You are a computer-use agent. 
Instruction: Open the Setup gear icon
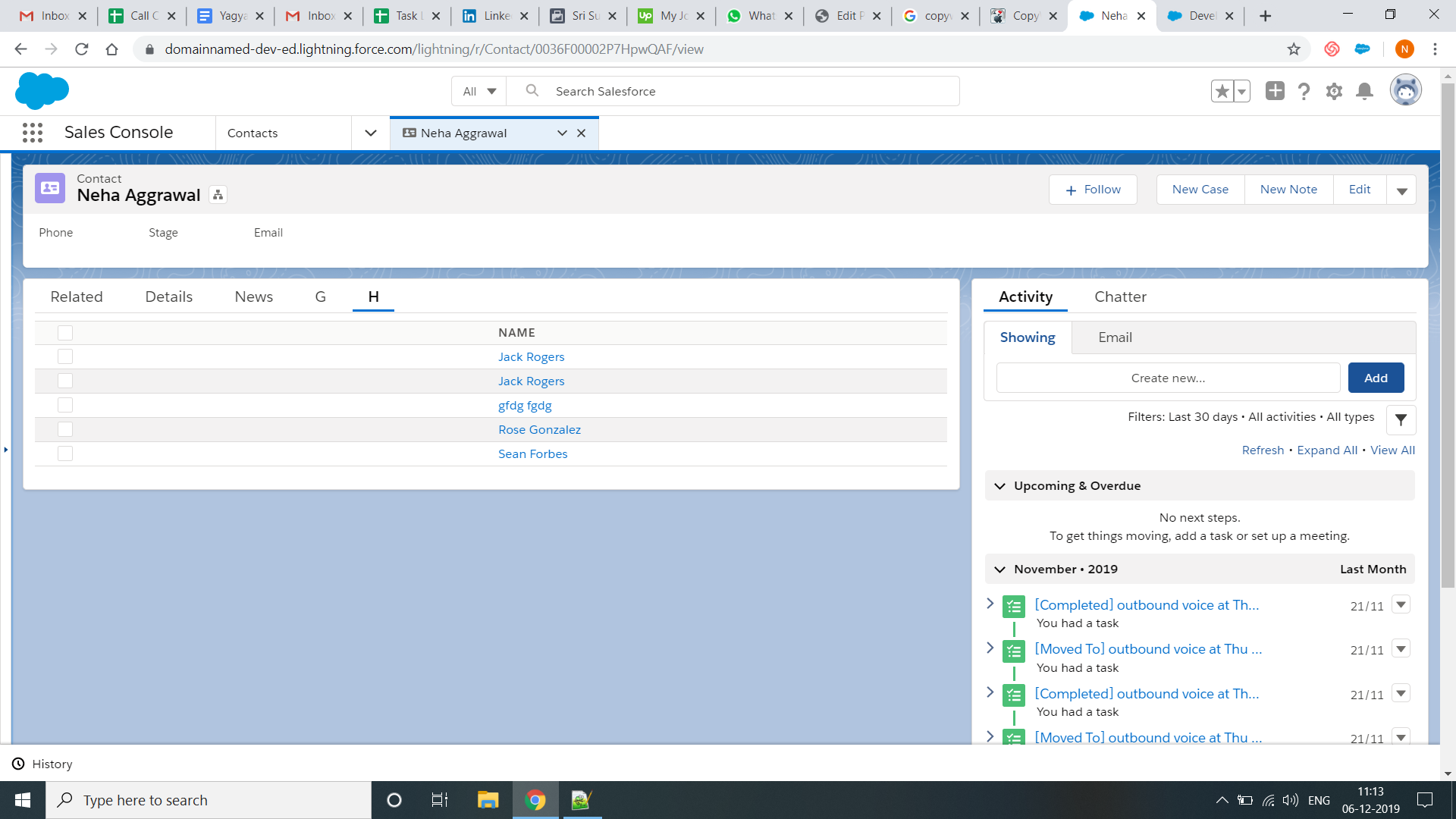click(1335, 91)
